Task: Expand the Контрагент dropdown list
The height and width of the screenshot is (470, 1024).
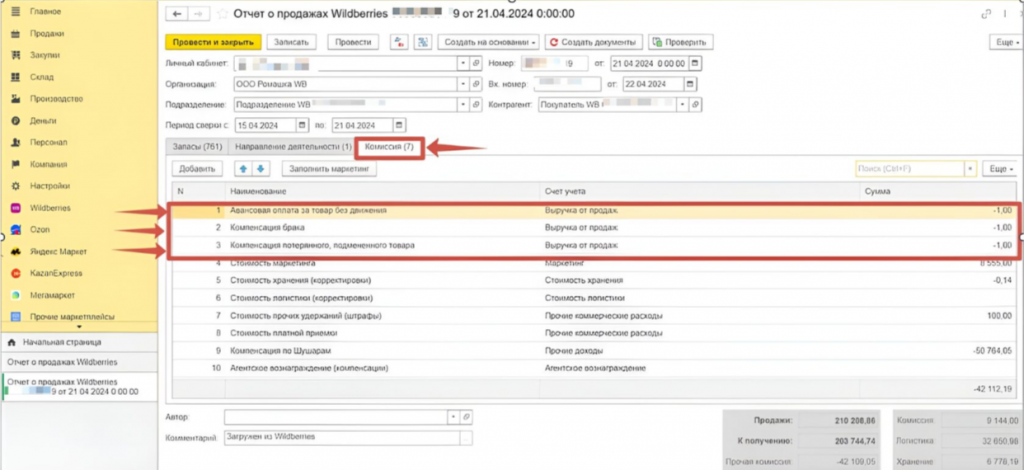Action: 682,104
